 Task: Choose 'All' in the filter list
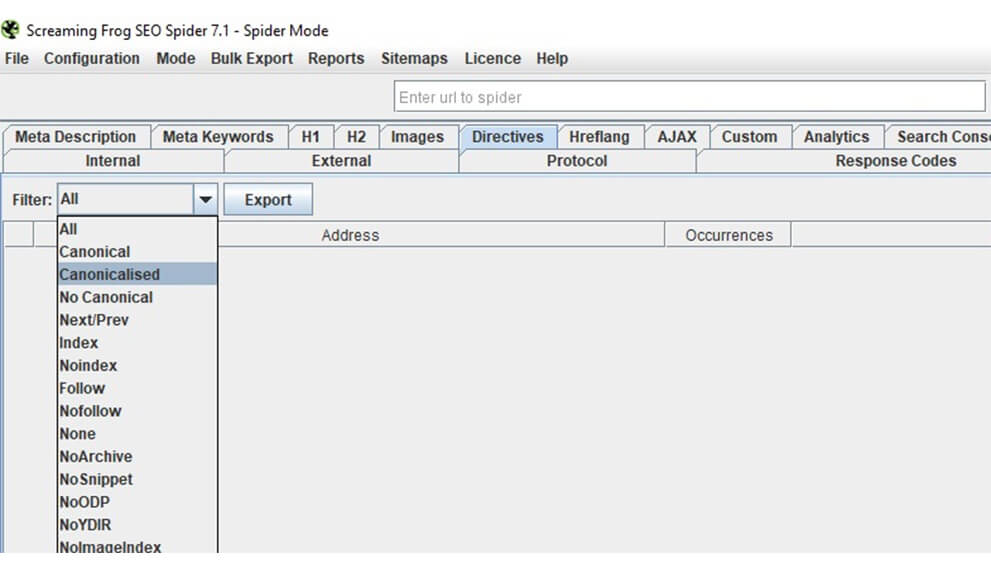pos(137,229)
